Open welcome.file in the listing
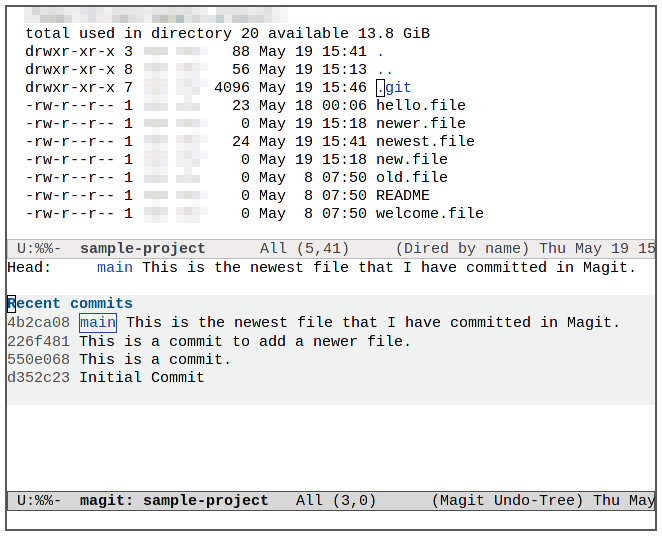The image size is (662, 537). pos(429,213)
